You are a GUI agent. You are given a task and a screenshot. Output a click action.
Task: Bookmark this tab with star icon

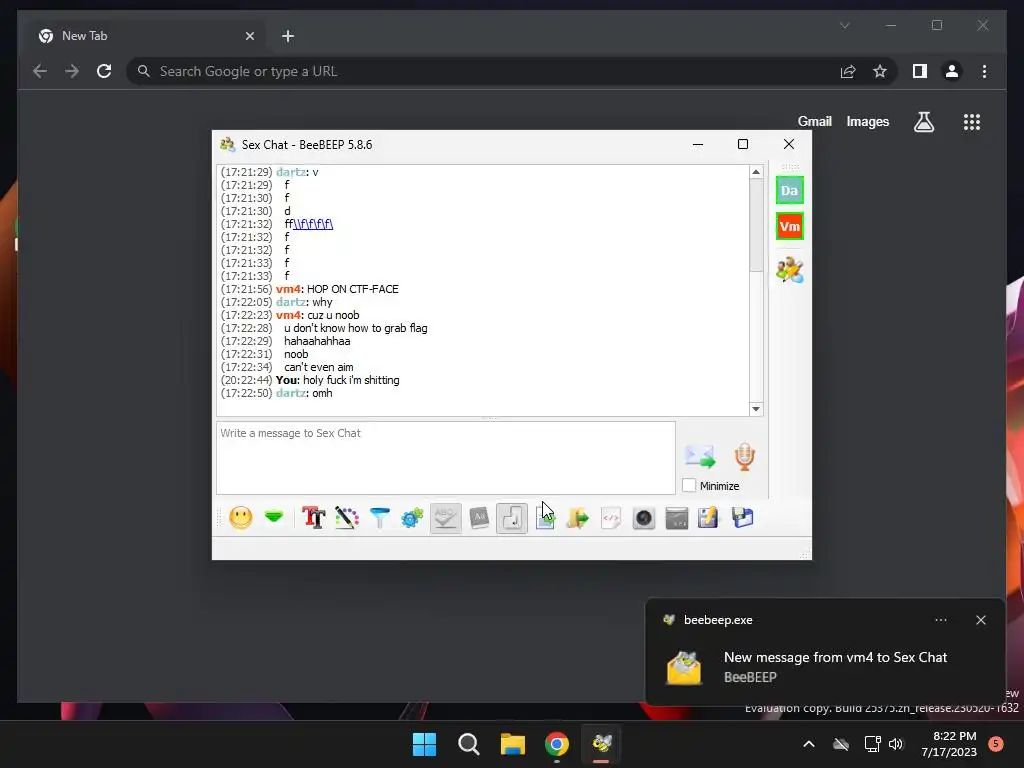coord(880,71)
